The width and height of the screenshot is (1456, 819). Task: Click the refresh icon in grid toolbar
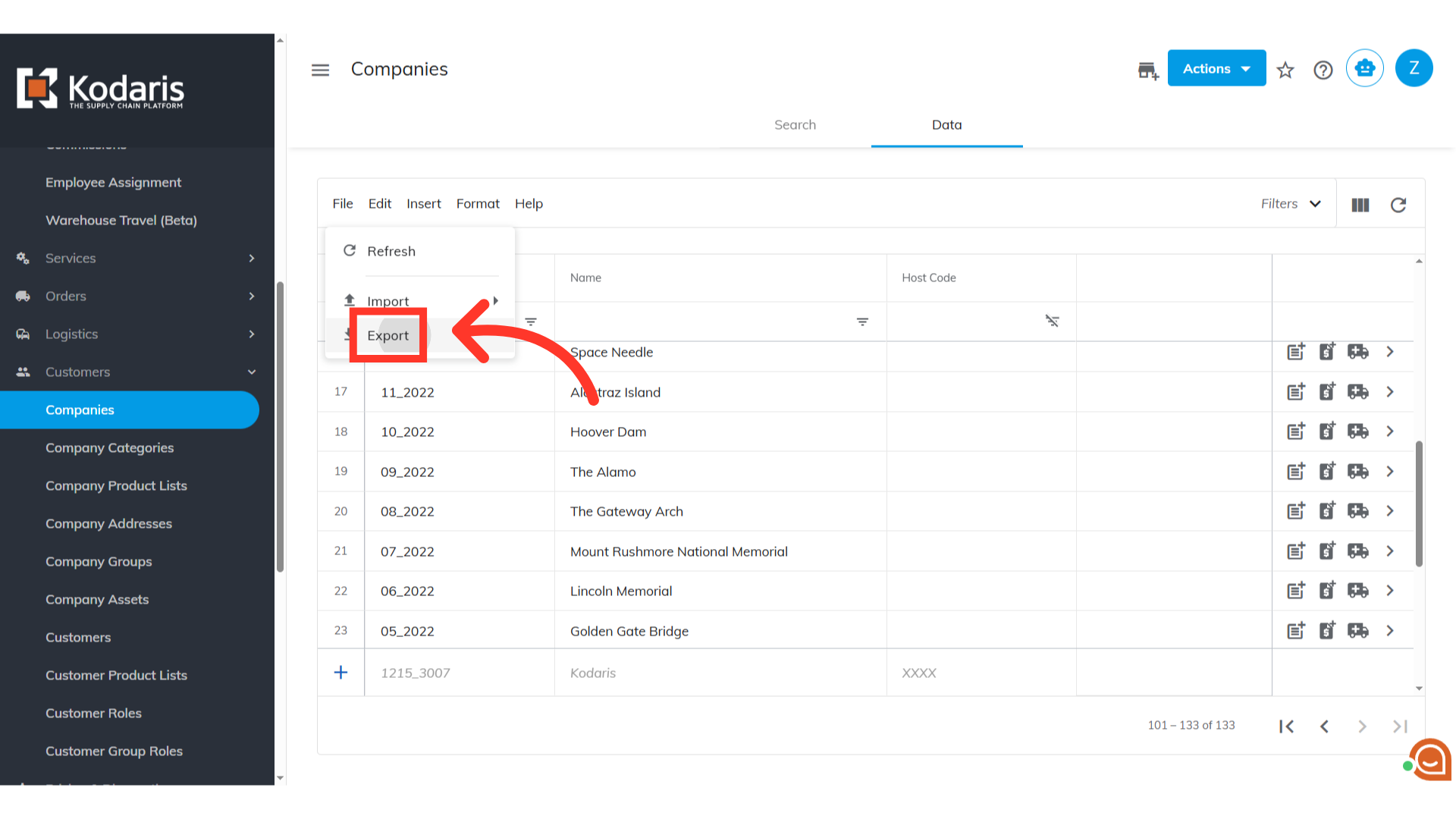[1398, 205]
